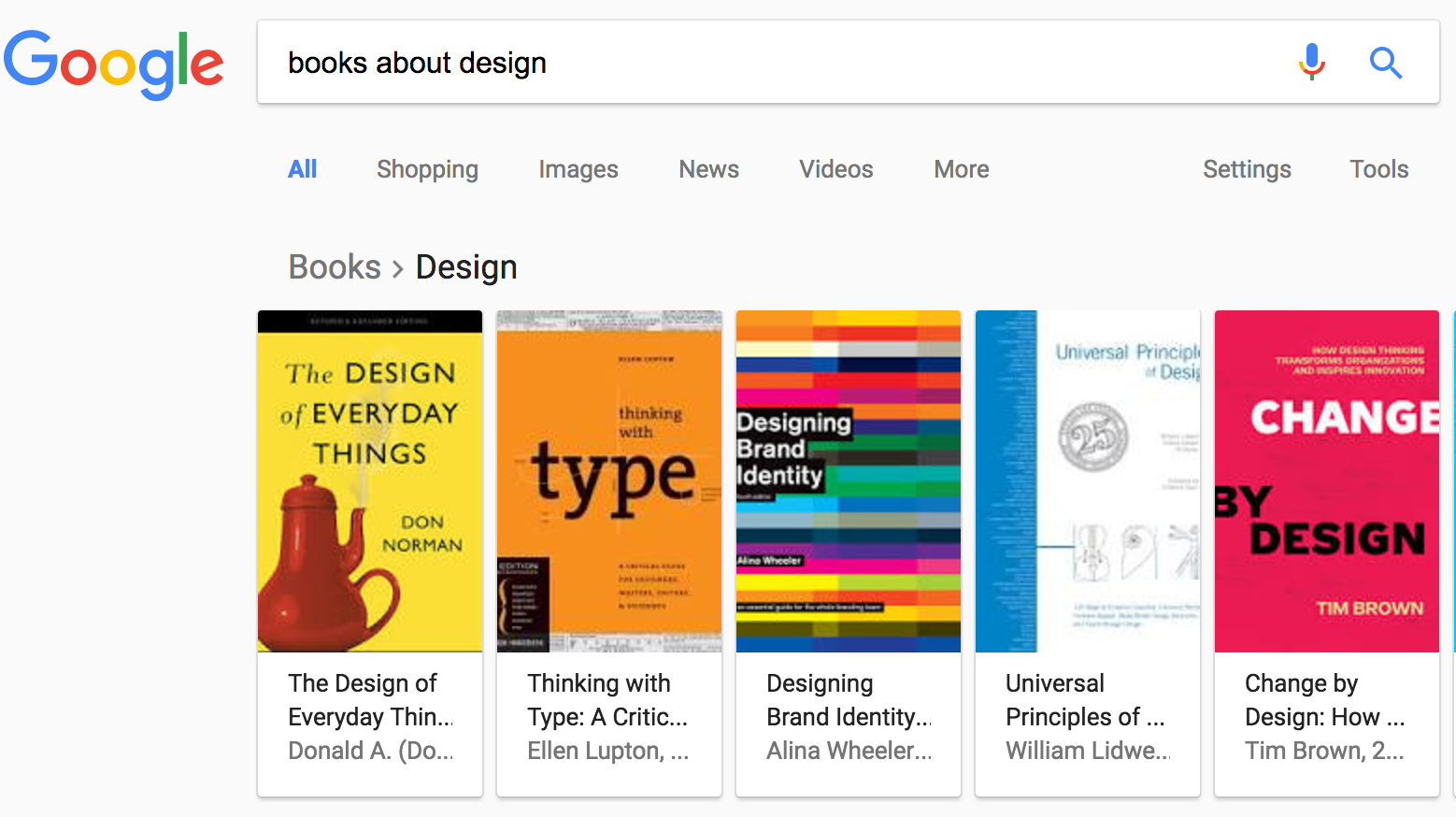Click The Design of Everyday Things cover

tap(370, 481)
